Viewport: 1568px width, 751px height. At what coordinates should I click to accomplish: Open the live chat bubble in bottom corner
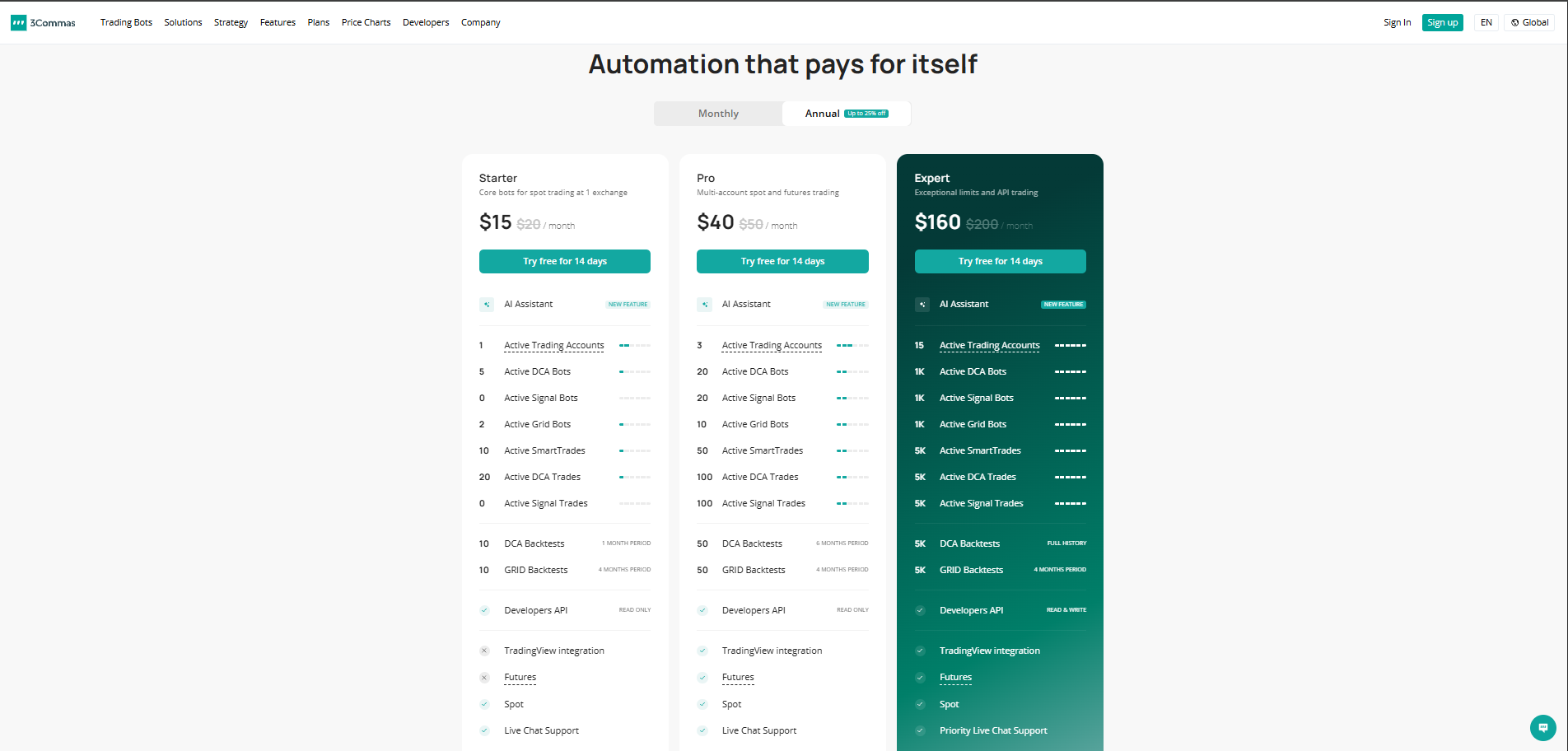click(1542, 728)
